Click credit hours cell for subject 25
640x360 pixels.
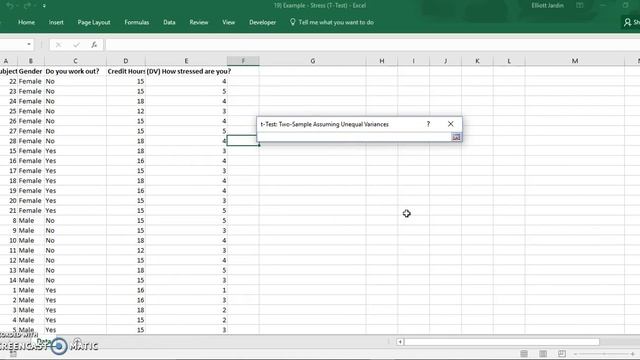126,111
